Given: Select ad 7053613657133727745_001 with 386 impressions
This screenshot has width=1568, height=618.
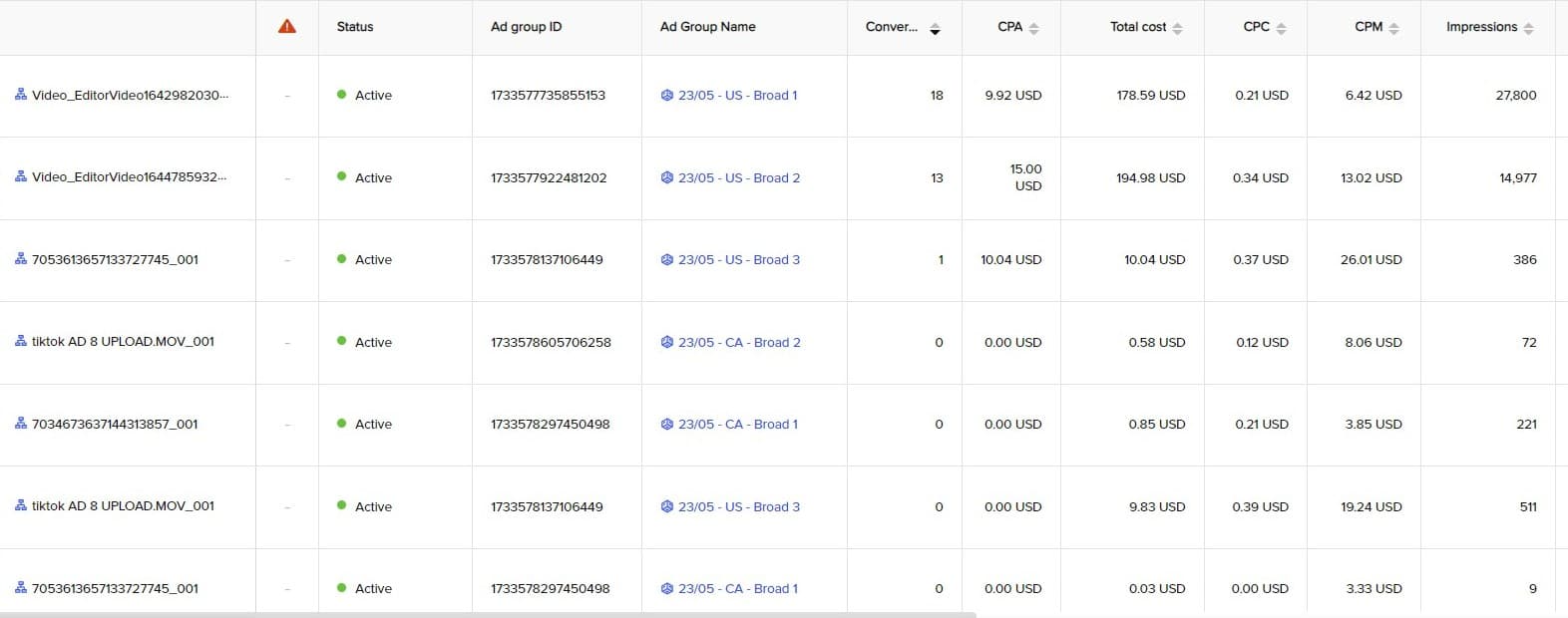Looking at the screenshot, I should (115, 259).
